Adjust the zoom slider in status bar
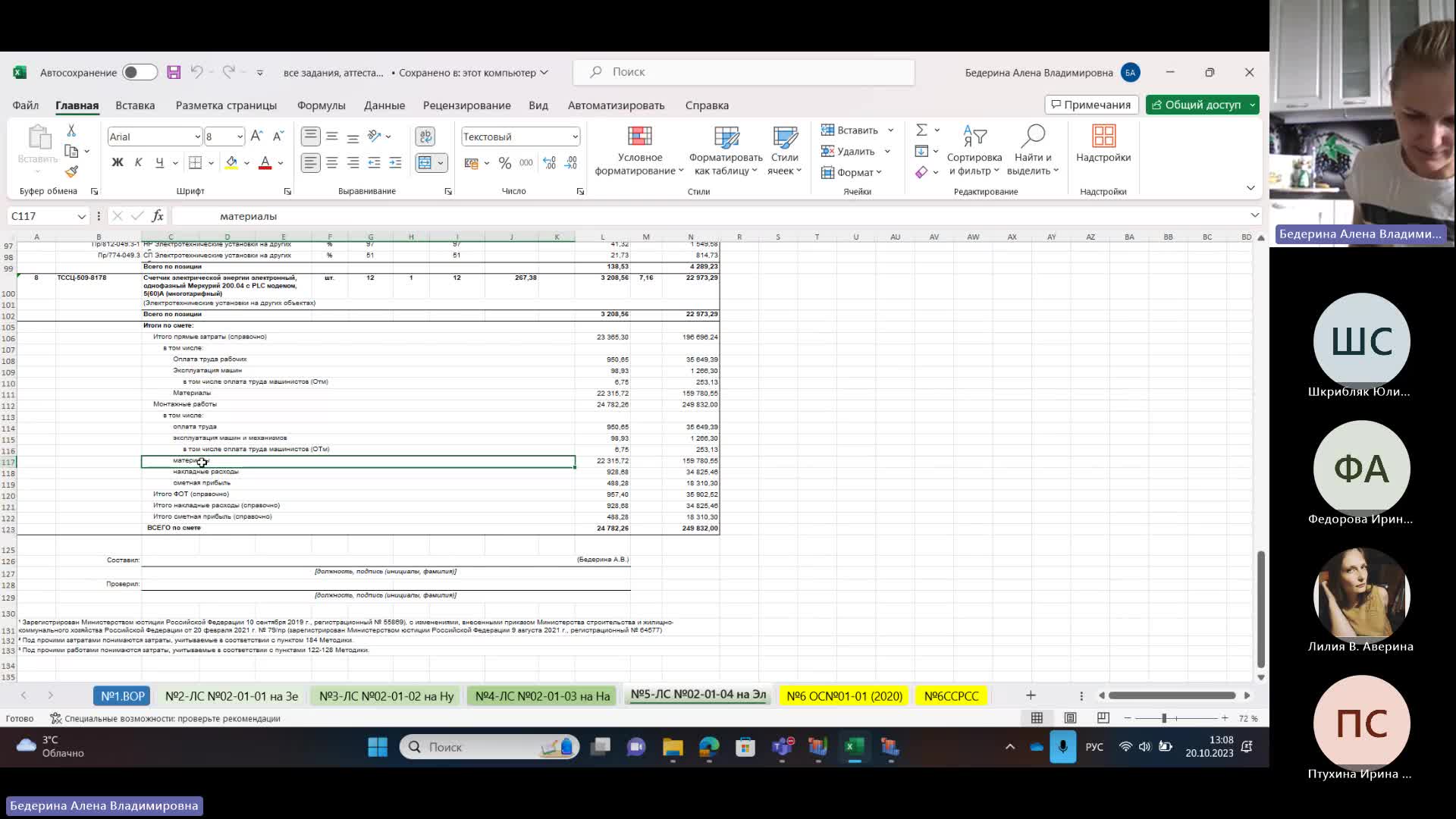 [x=1164, y=718]
